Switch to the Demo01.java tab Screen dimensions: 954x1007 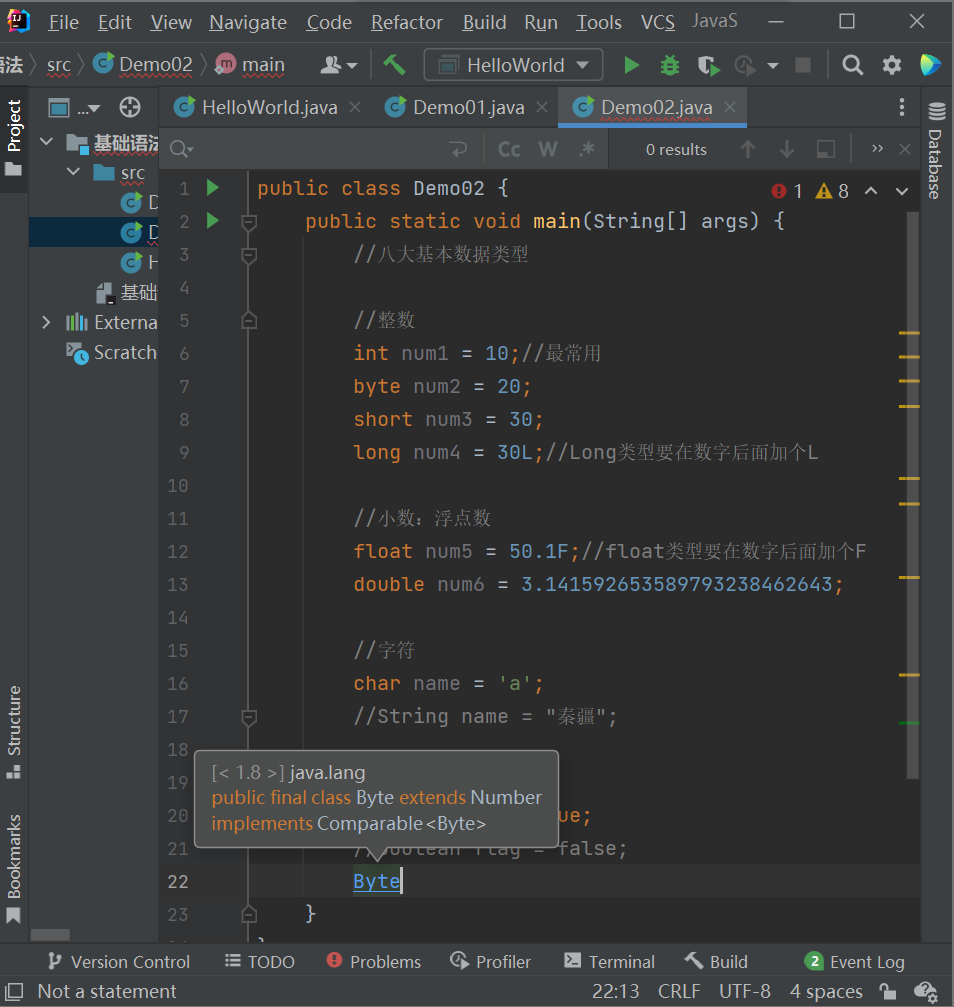(455, 108)
